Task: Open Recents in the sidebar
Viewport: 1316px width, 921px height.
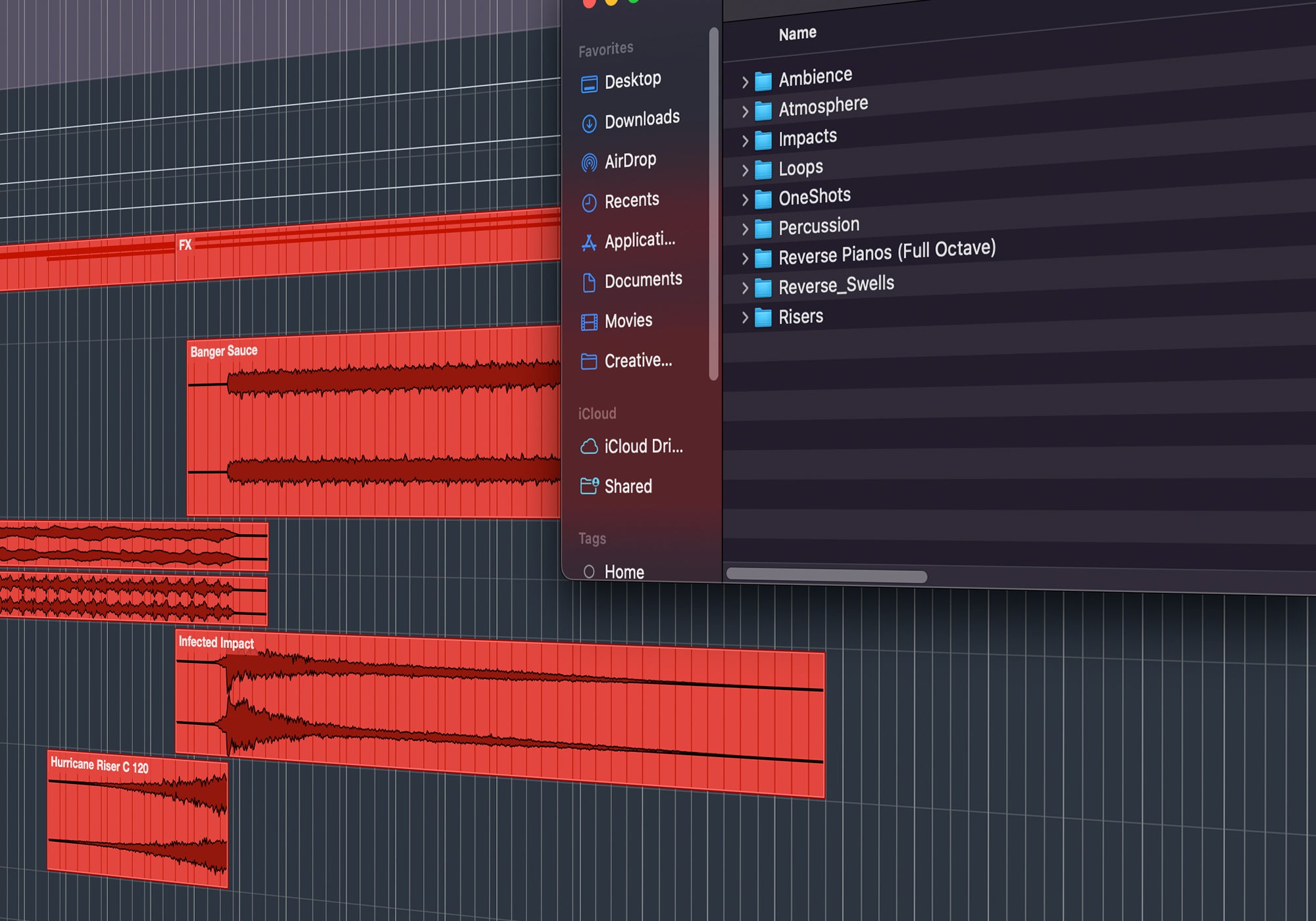Action: (x=631, y=201)
